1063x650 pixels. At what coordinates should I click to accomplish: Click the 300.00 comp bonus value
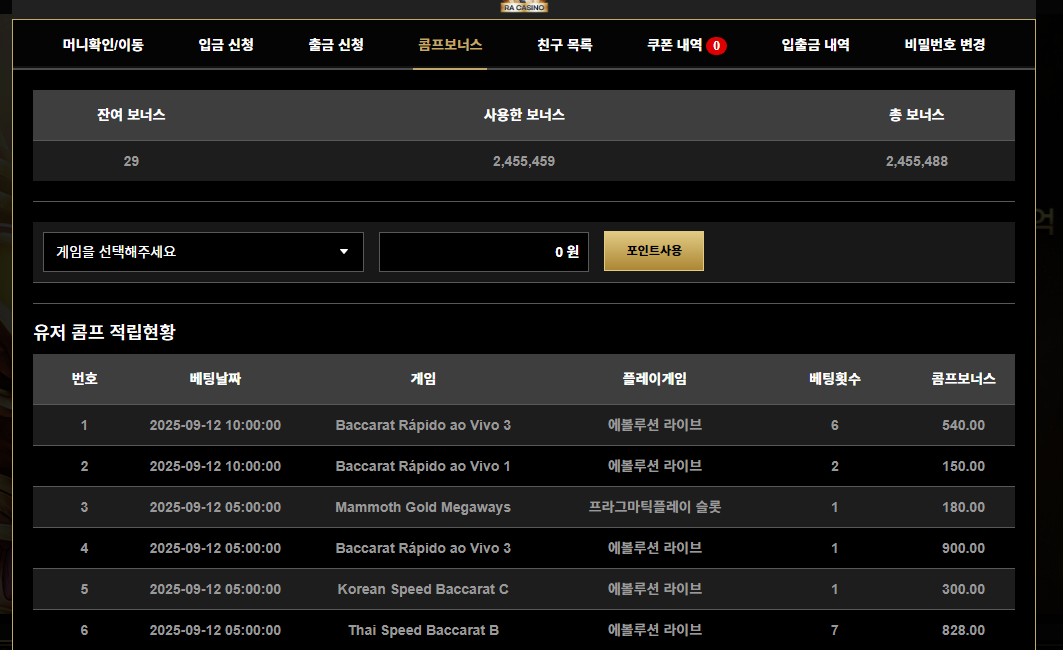coord(963,589)
